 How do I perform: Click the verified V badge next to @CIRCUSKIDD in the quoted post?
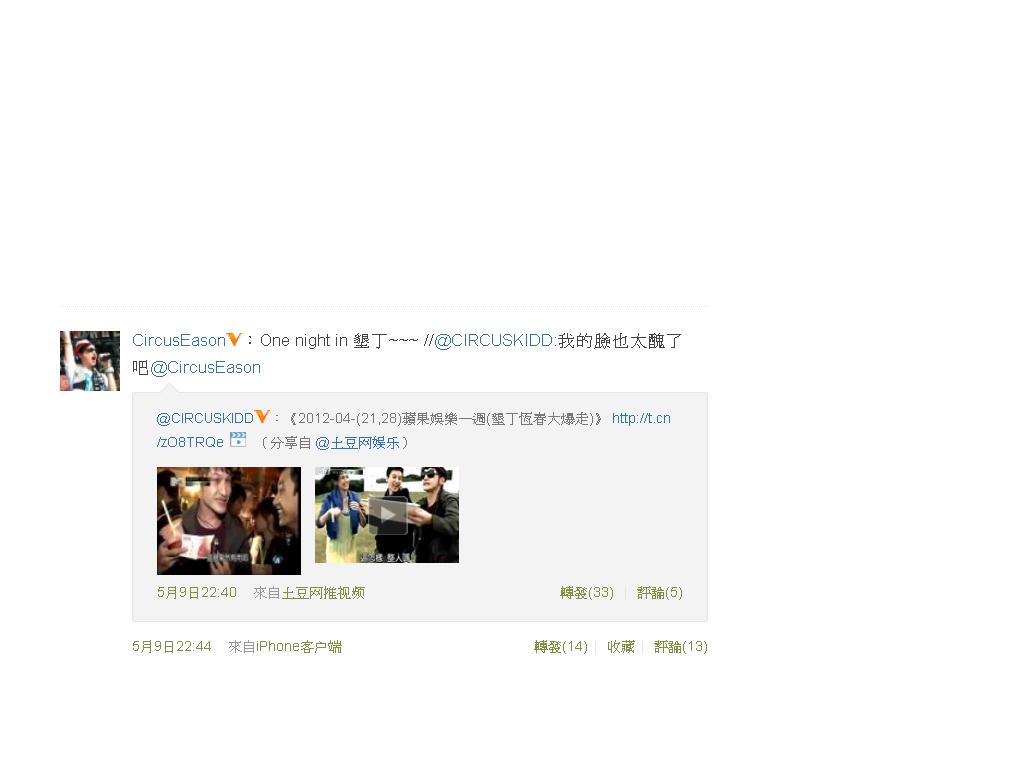pos(263,417)
